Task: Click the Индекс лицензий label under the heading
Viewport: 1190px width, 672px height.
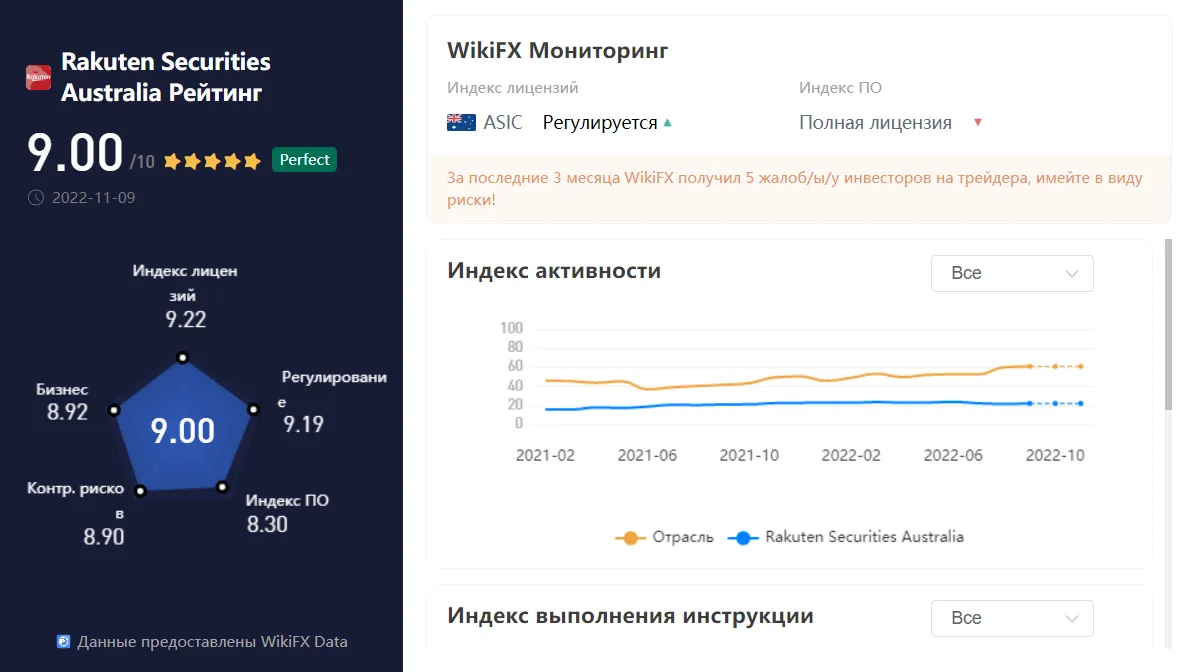Action: [x=512, y=87]
